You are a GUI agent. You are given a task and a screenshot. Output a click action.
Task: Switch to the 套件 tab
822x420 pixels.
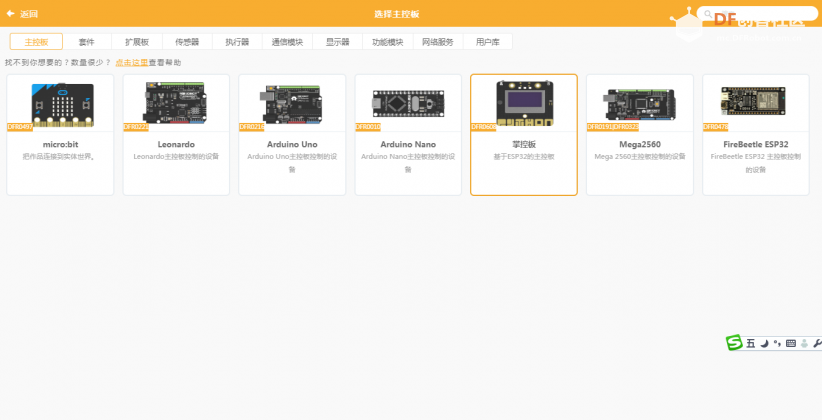[86, 42]
